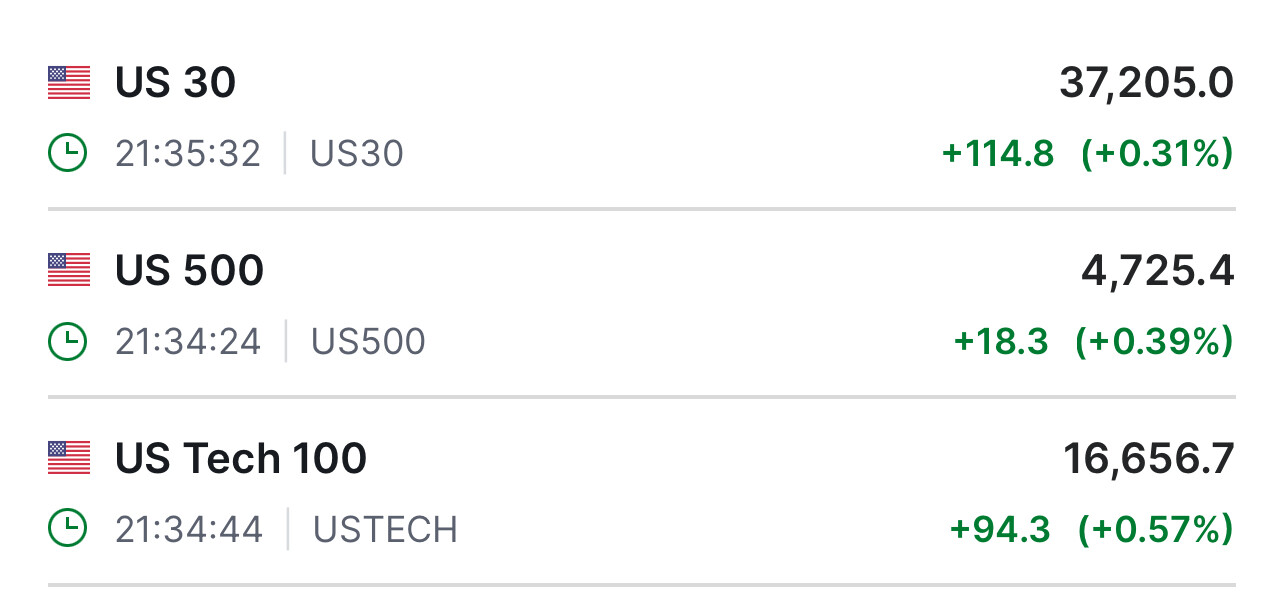Click the +114.8 point change
The image size is (1284, 615).
coord(998,153)
